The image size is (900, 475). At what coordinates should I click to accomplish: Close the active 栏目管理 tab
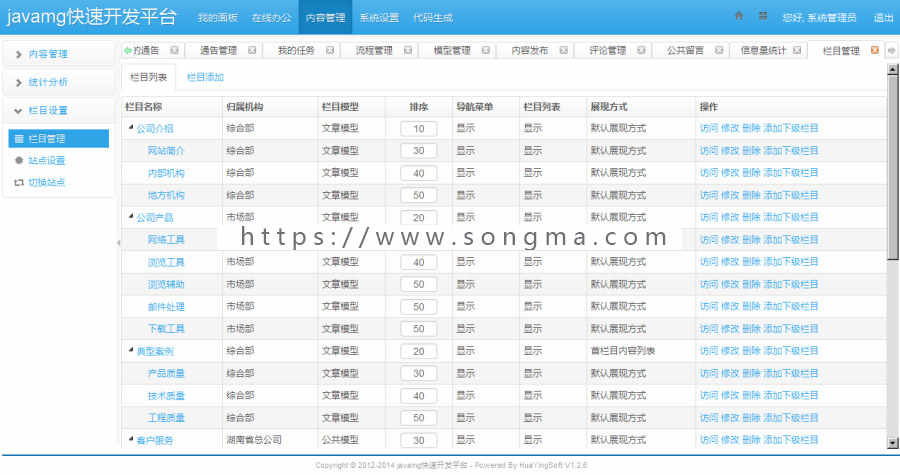point(875,50)
